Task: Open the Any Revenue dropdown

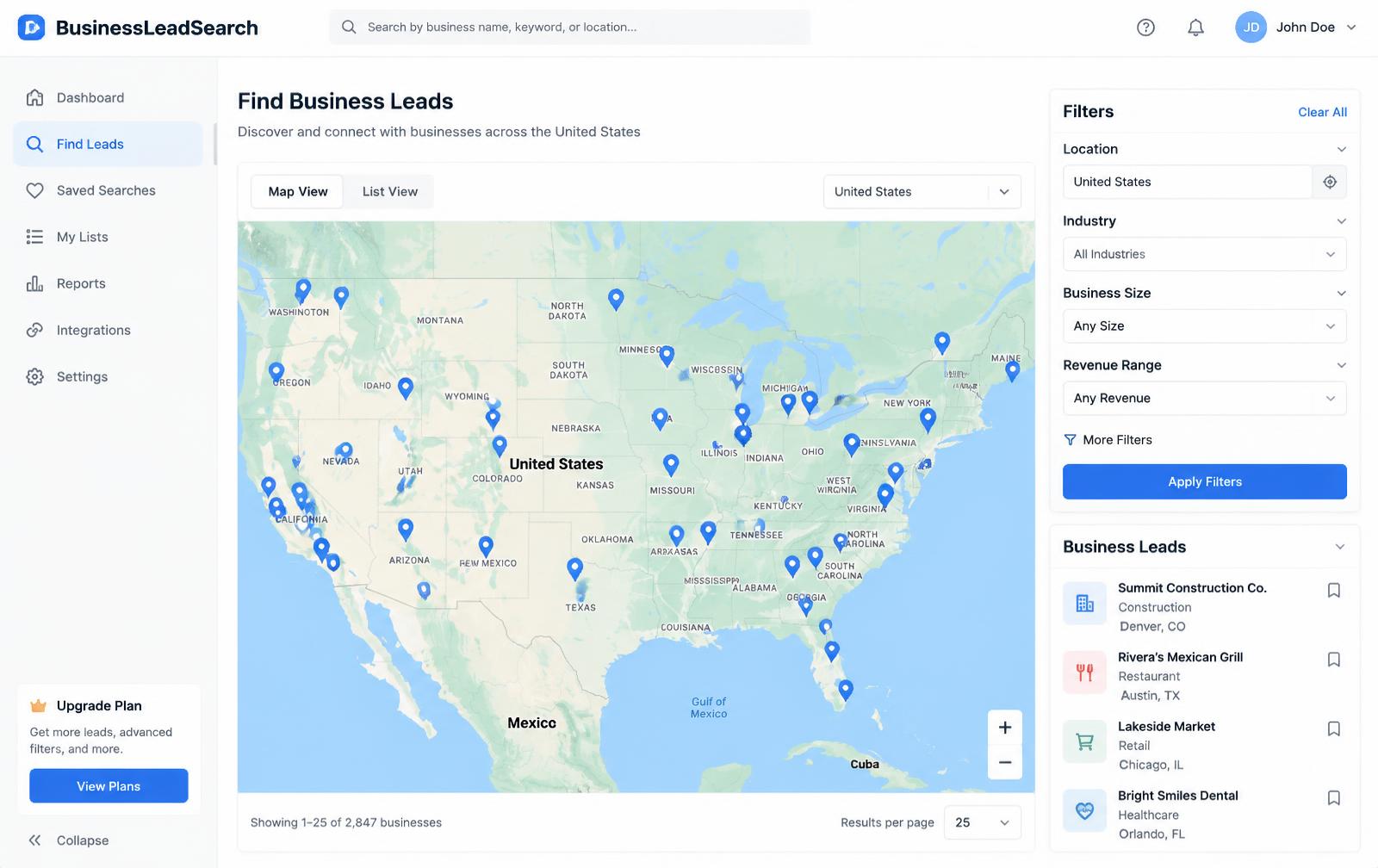Action: coord(1204,398)
